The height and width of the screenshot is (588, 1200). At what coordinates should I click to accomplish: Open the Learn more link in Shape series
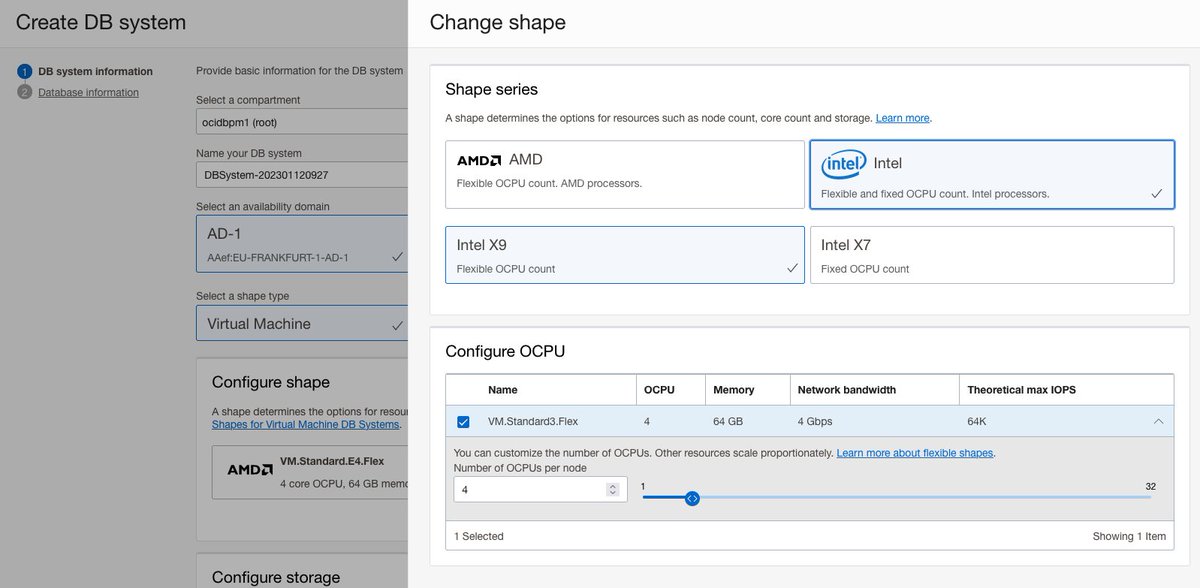[902, 118]
